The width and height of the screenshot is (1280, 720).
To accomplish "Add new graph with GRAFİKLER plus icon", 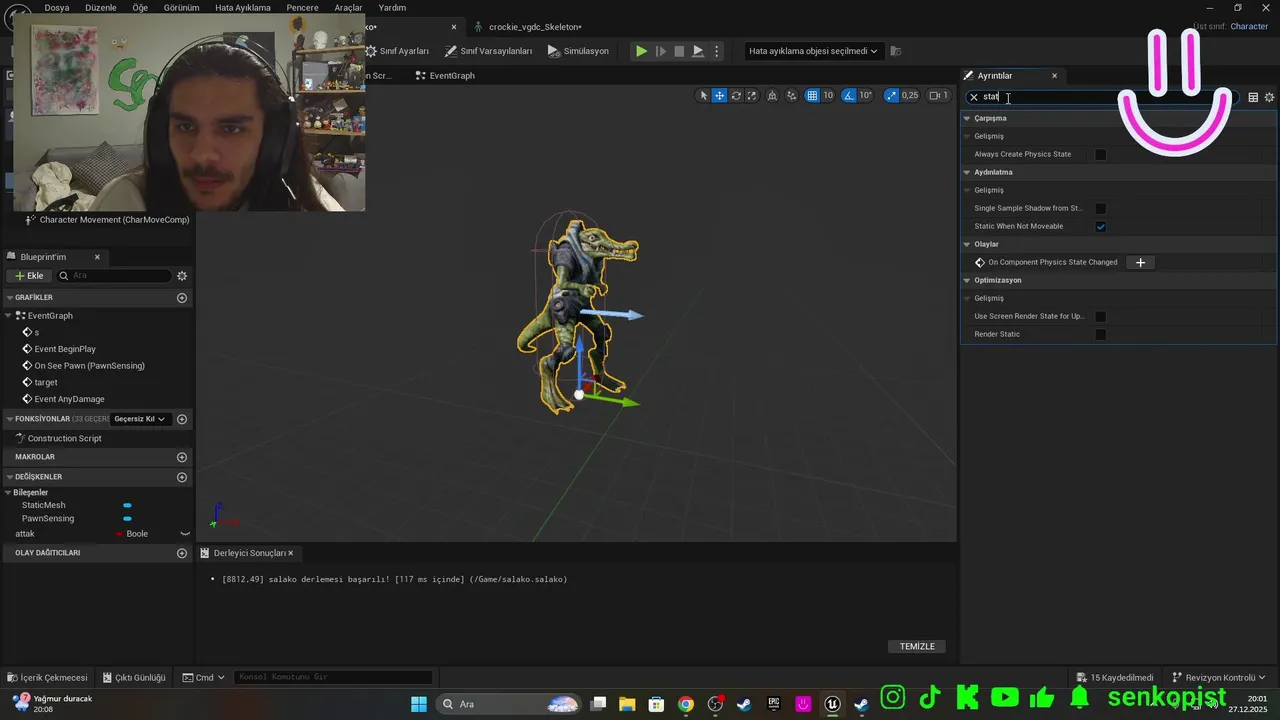I will 182,298.
